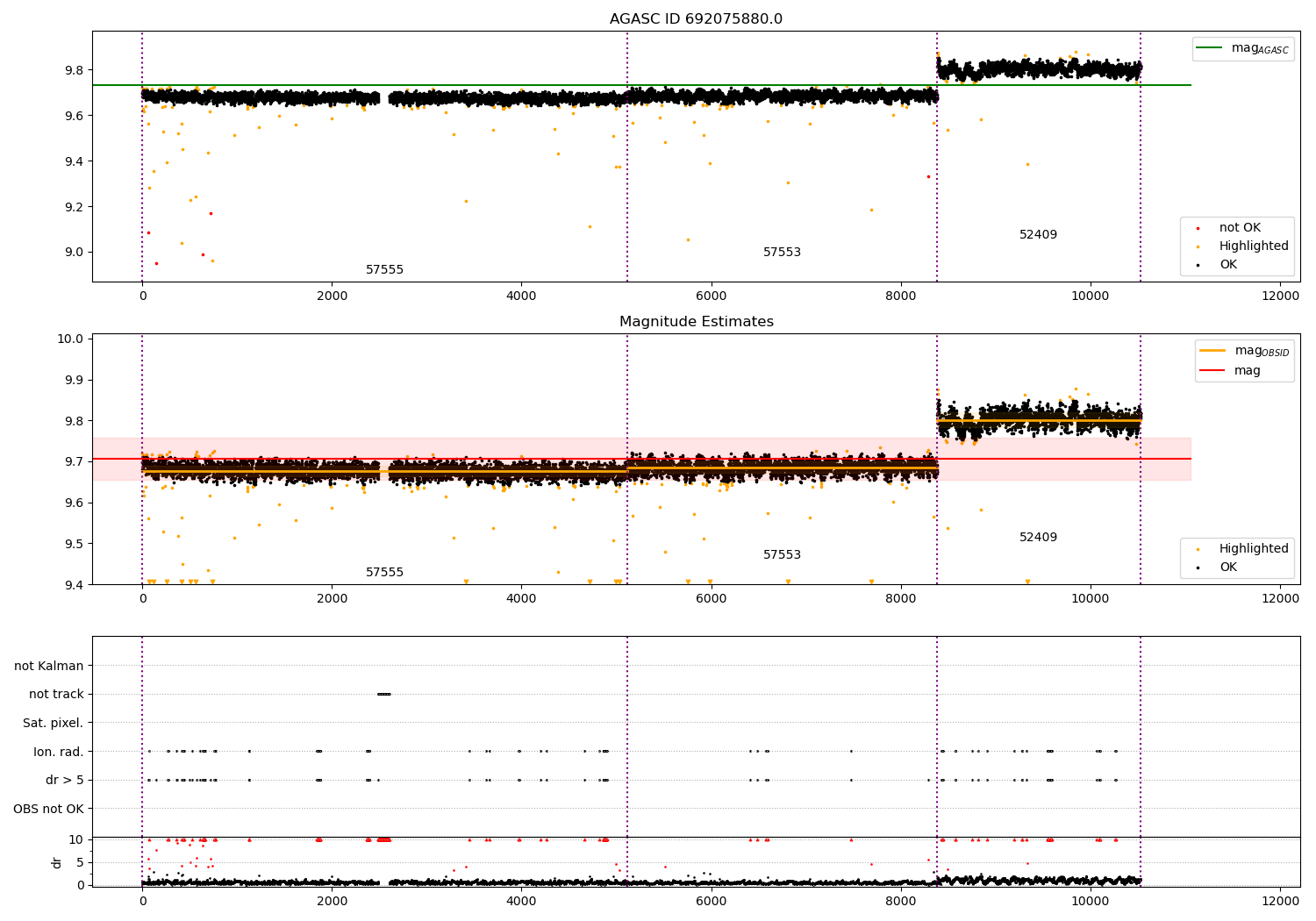The image size is (1316, 921).
Task: Click the plot title 'AGASC ID 692075880.0'
Action: point(696,19)
